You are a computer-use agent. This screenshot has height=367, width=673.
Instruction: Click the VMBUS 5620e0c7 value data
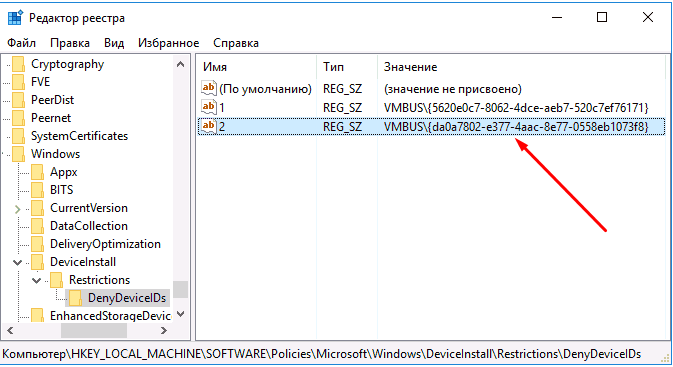pos(516,108)
